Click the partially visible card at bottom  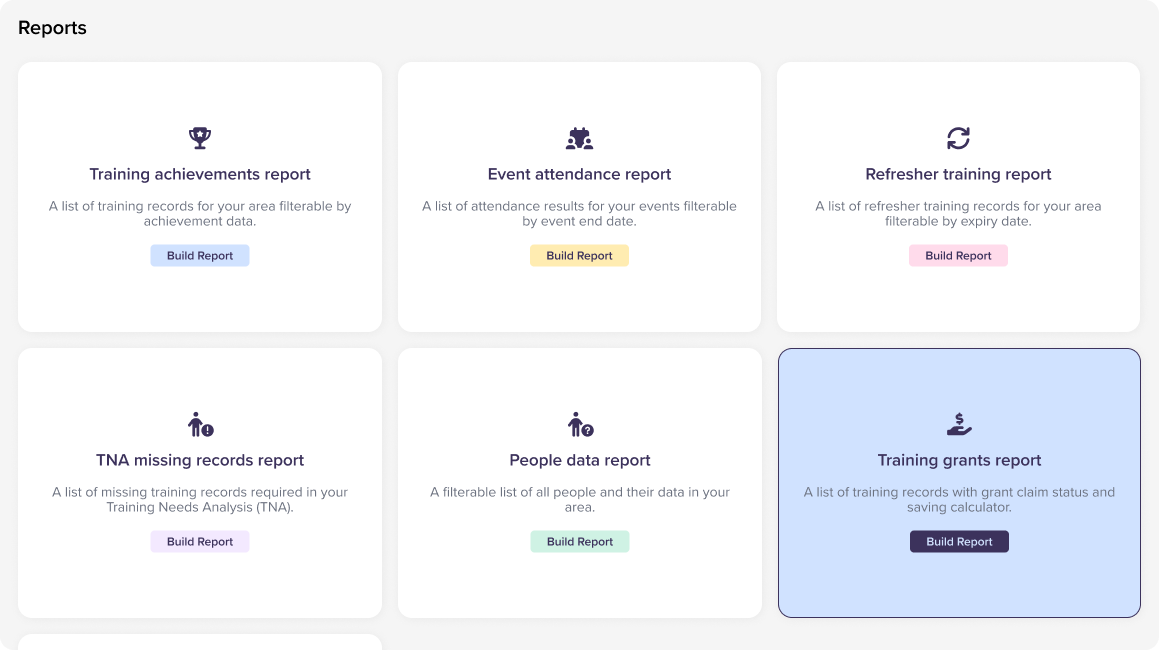pyautogui.click(x=200, y=642)
